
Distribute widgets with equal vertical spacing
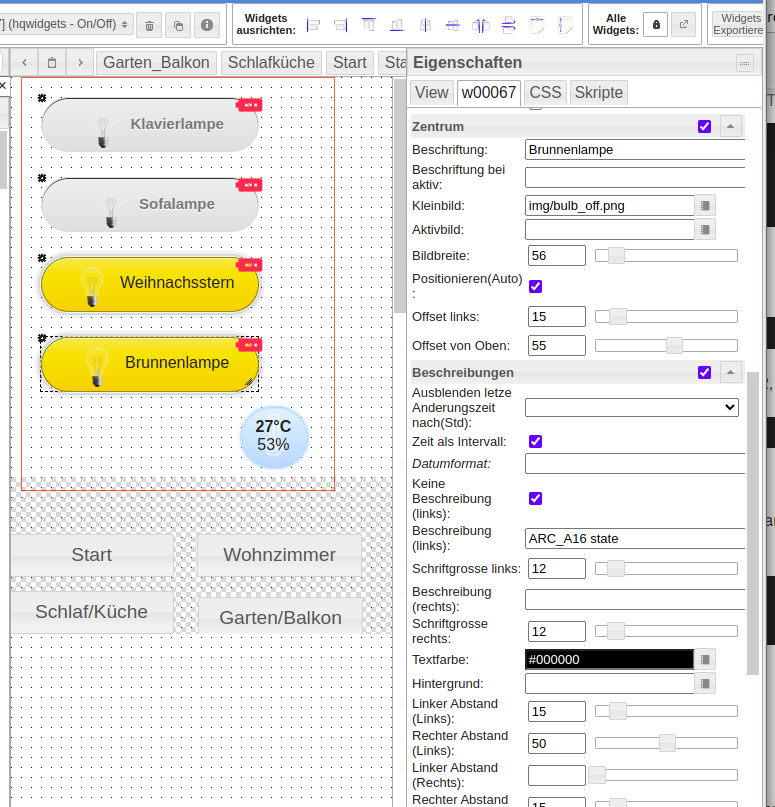pos(508,25)
